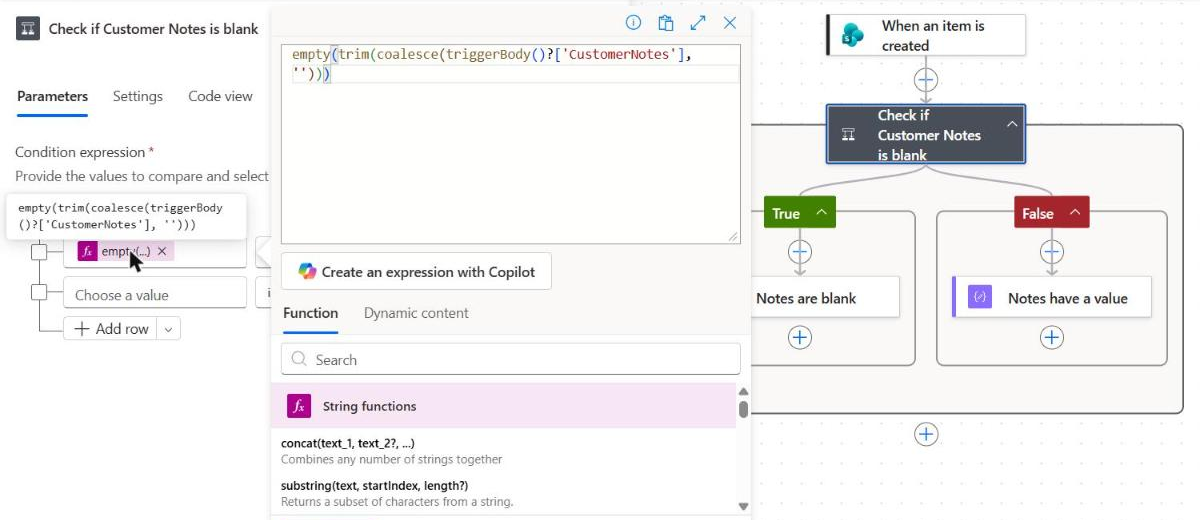1200x520 pixels.
Task: Select the When an item is created trigger card
Action: pyautogui.click(x=926, y=35)
